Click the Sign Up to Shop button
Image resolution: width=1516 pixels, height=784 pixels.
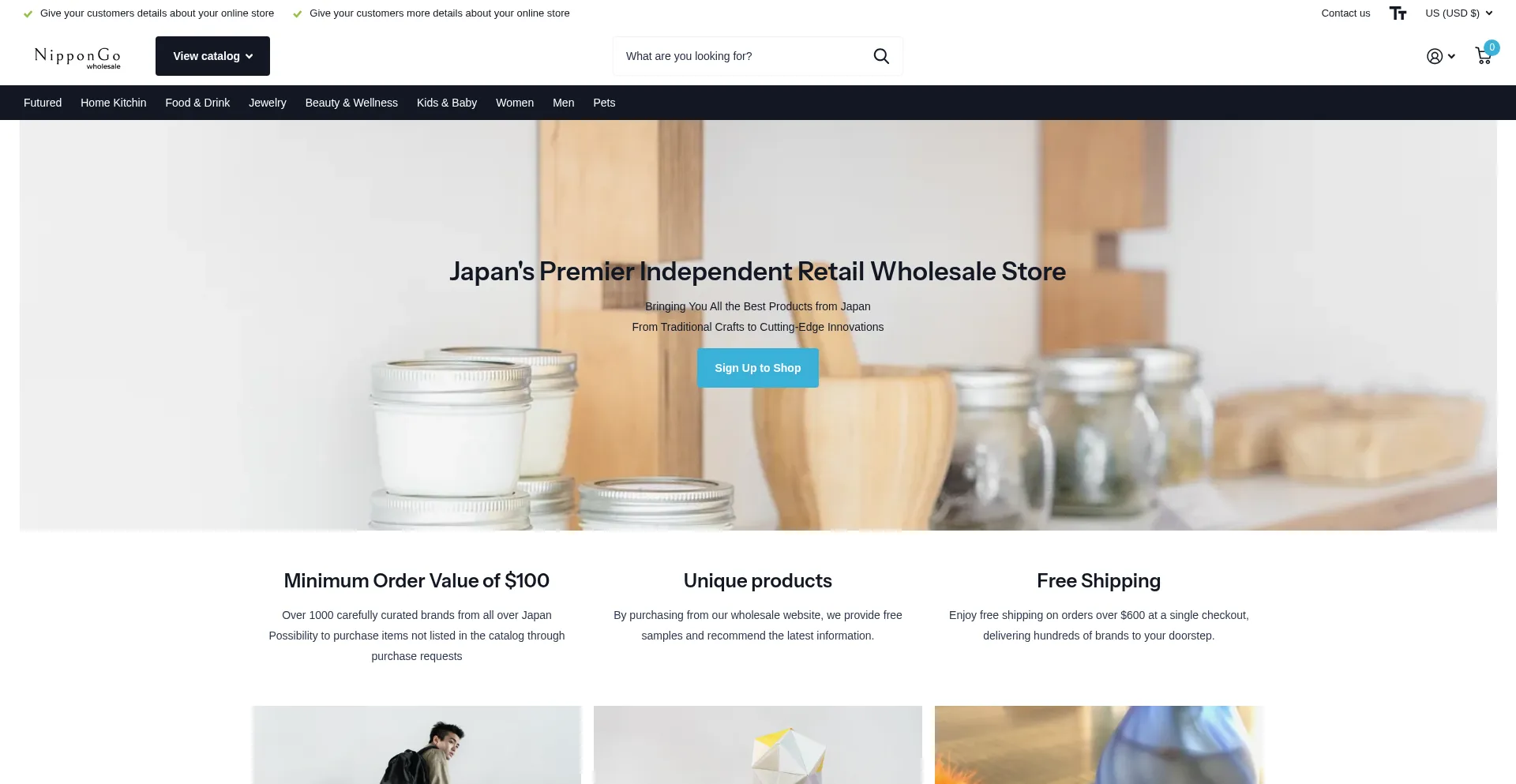pyautogui.click(x=758, y=368)
